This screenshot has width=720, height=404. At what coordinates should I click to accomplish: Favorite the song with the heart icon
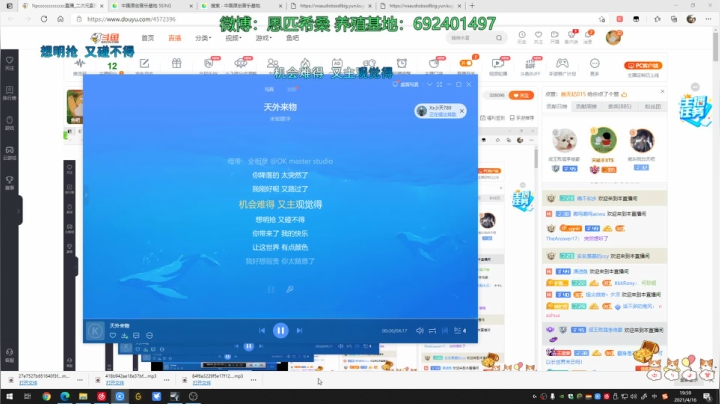click(x=112, y=336)
